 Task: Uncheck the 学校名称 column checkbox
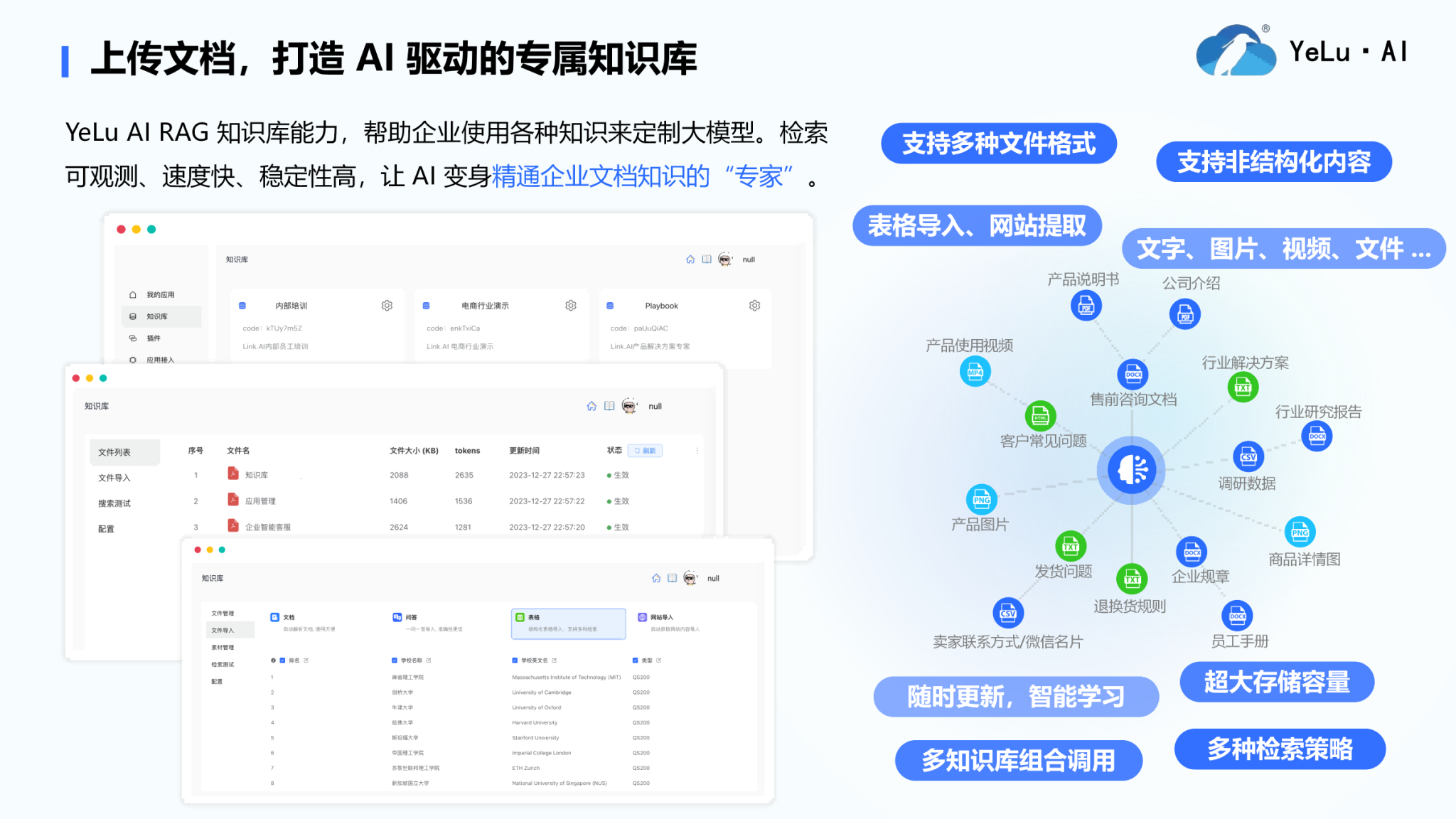coord(395,660)
